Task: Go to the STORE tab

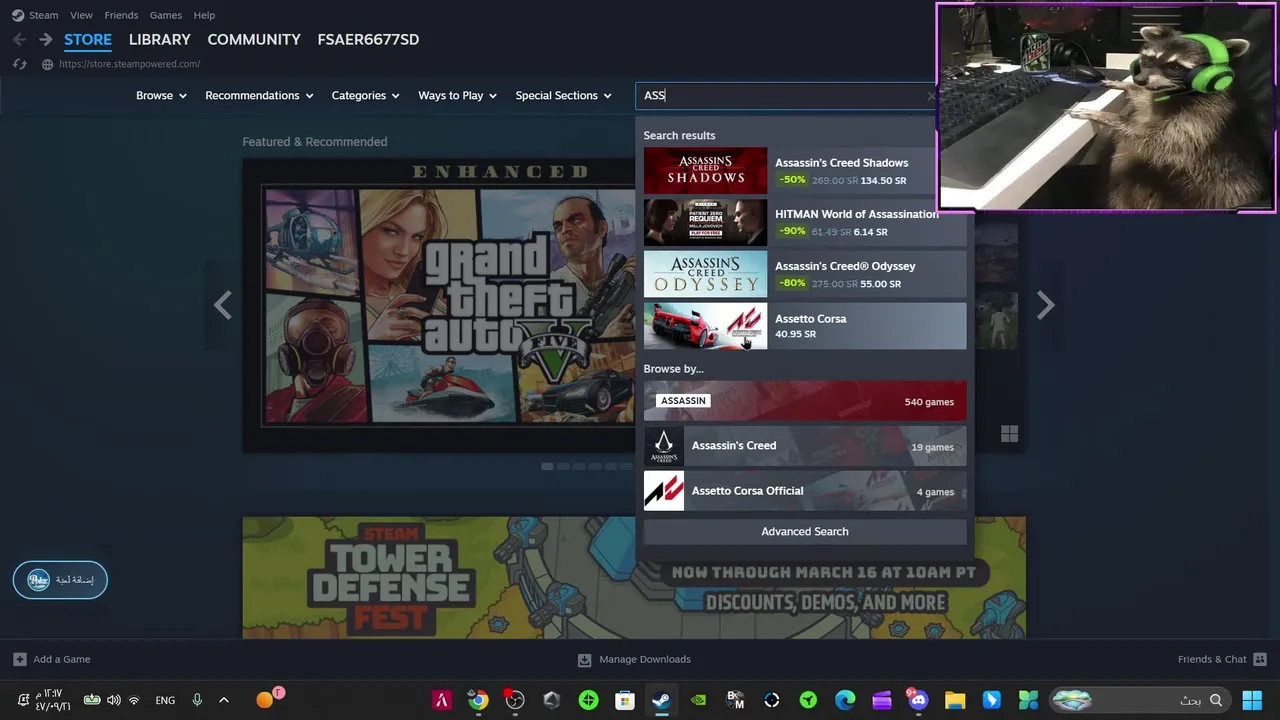Action: coord(88,40)
